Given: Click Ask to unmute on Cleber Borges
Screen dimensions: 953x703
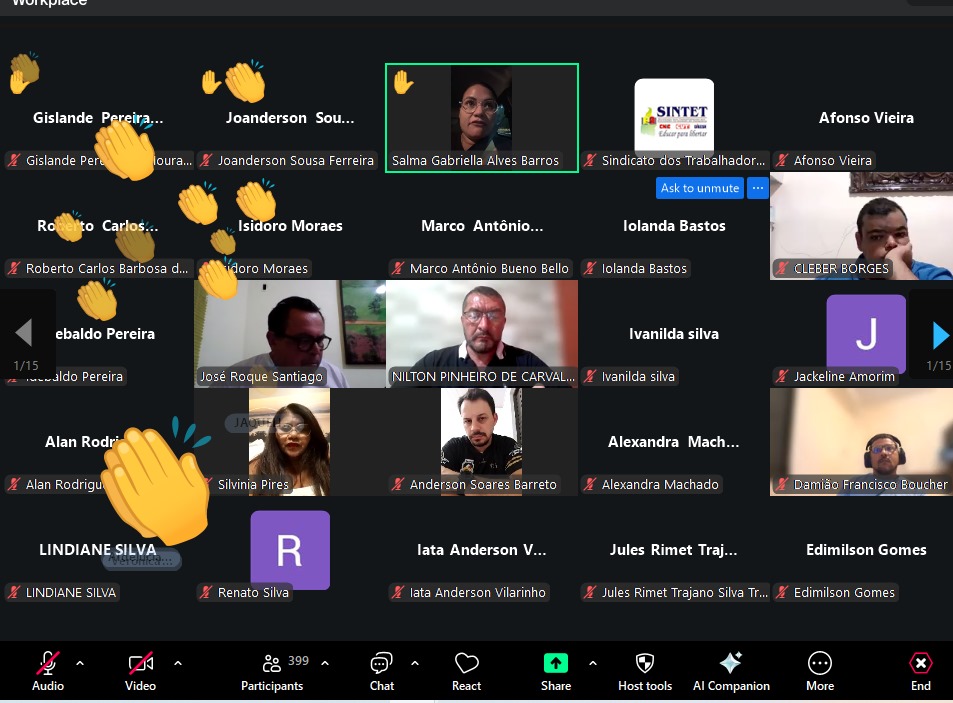Looking at the screenshot, I should (x=700, y=188).
